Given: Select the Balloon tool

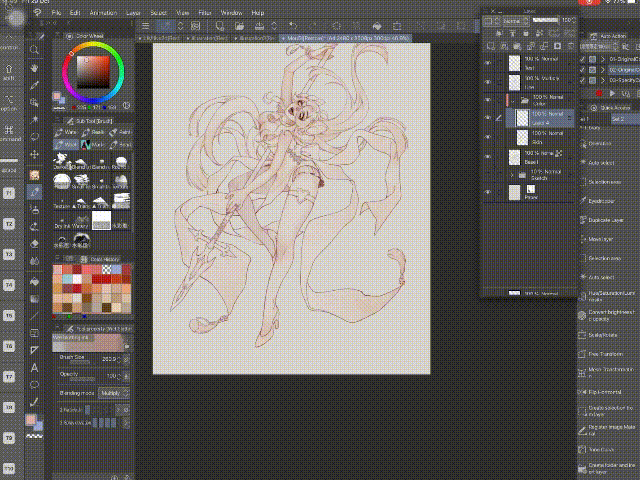Looking at the screenshot, I should 35,384.
